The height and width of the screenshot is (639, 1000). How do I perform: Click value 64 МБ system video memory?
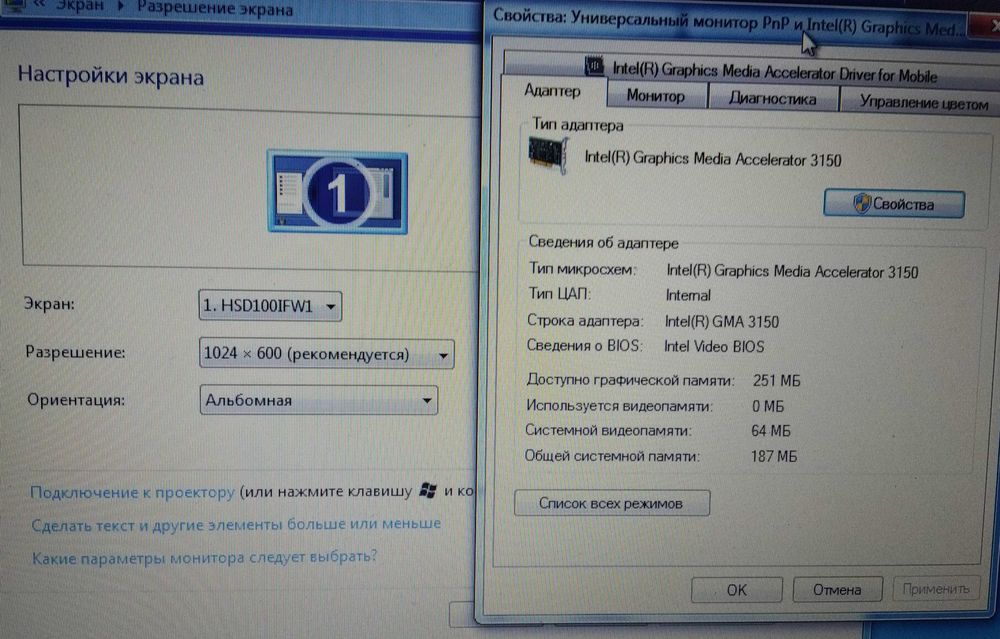point(770,431)
